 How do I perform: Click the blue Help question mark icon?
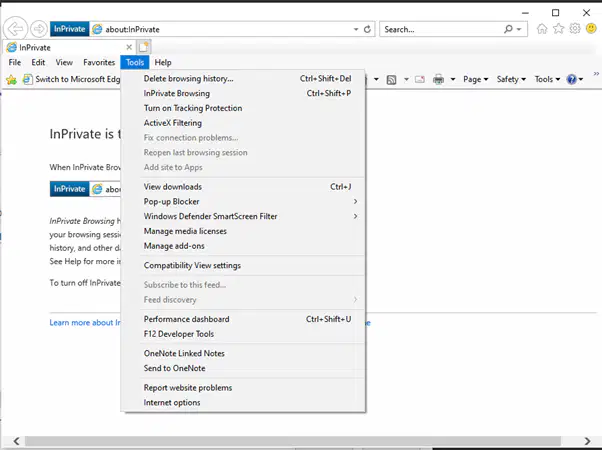click(x=571, y=79)
